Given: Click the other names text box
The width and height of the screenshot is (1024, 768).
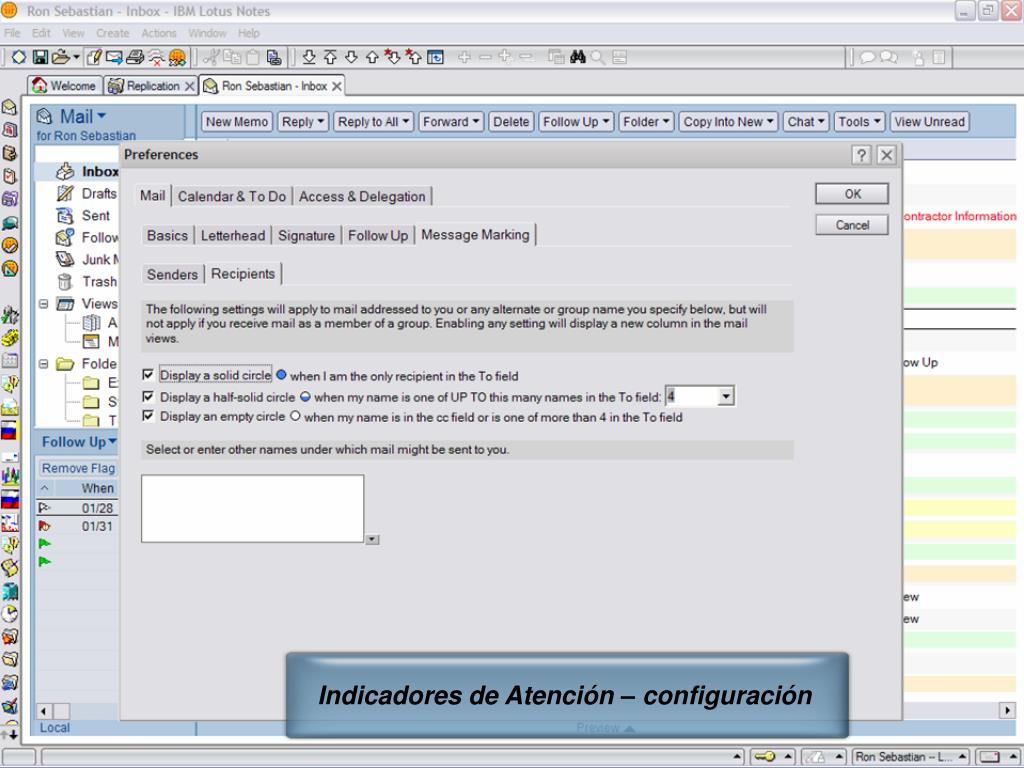Looking at the screenshot, I should click(x=252, y=509).
